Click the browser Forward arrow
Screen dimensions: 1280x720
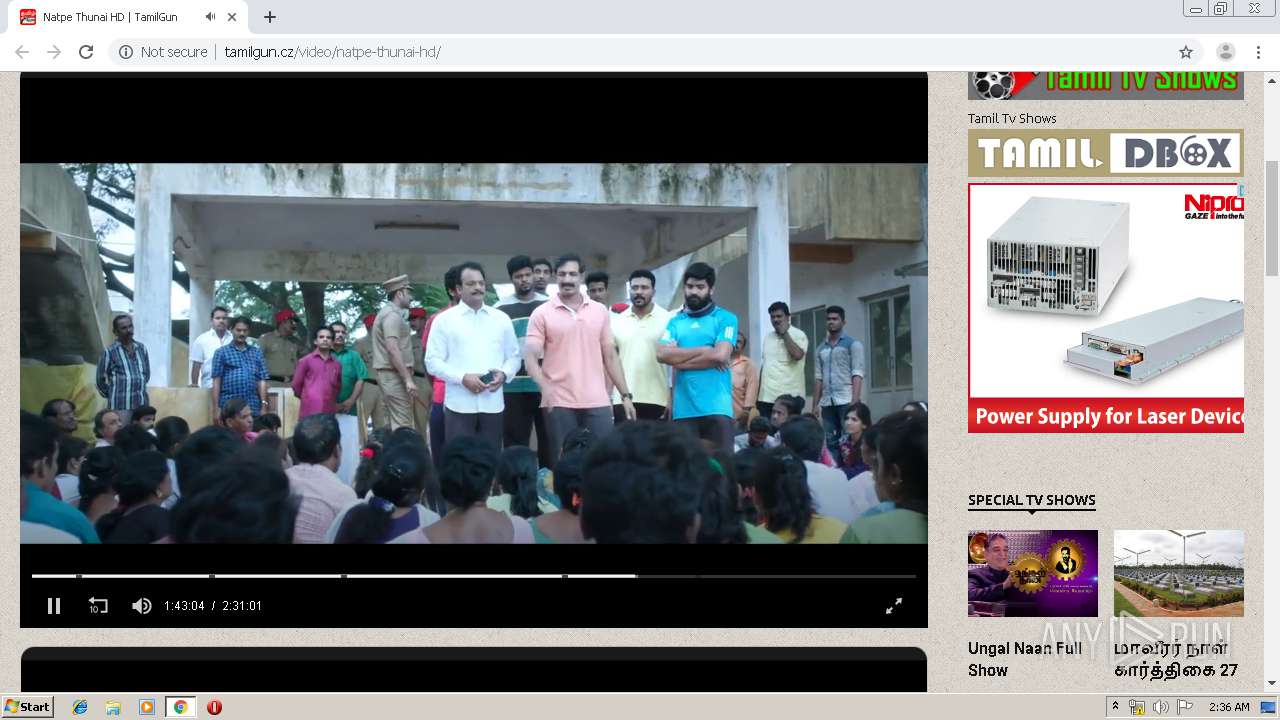[54, 52]
